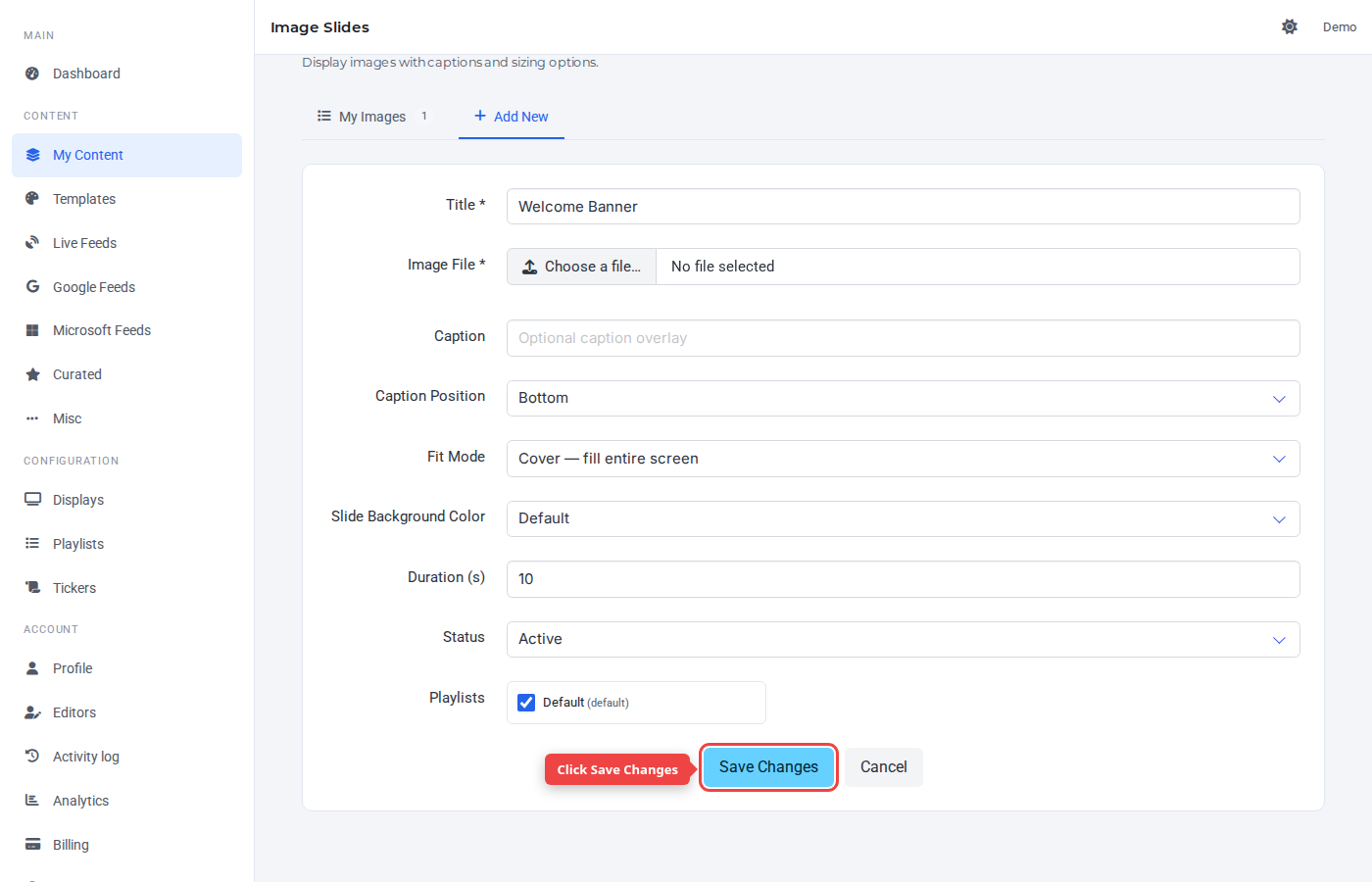Click the My Content layers icon
The height and width of the screenshot is (882, 1372).
coord(32,155)
